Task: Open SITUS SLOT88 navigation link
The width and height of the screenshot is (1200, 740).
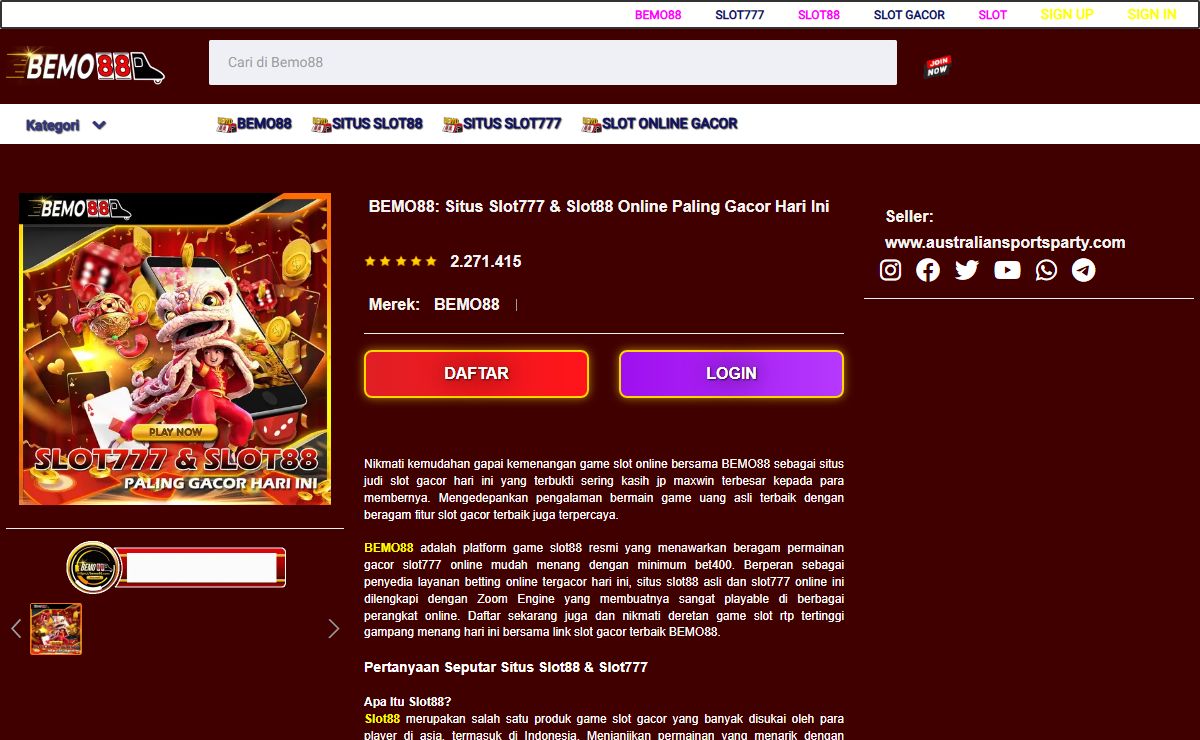Action: coord(367,124)
